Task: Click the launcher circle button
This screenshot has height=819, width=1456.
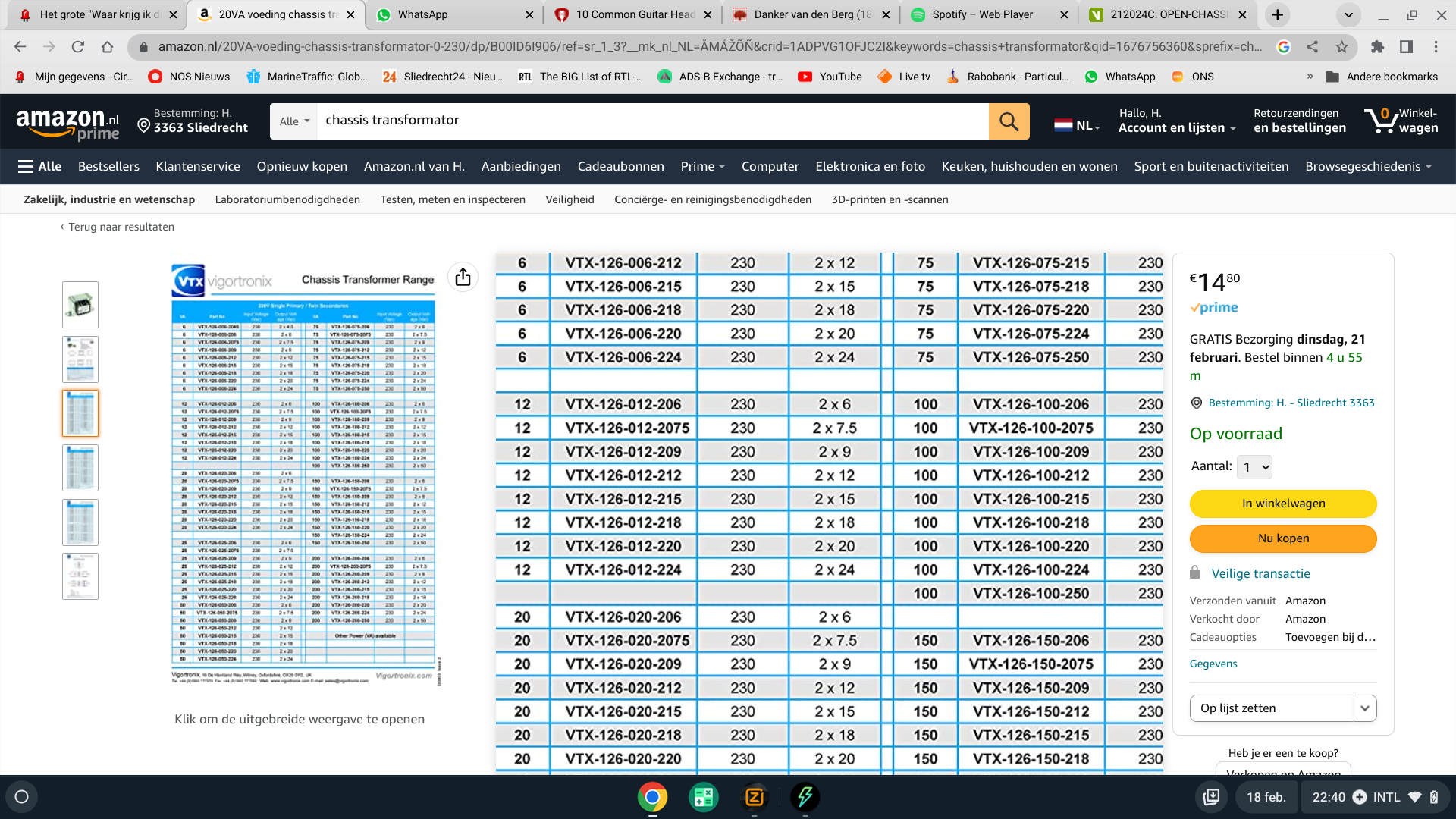Action: click(22, 797)
